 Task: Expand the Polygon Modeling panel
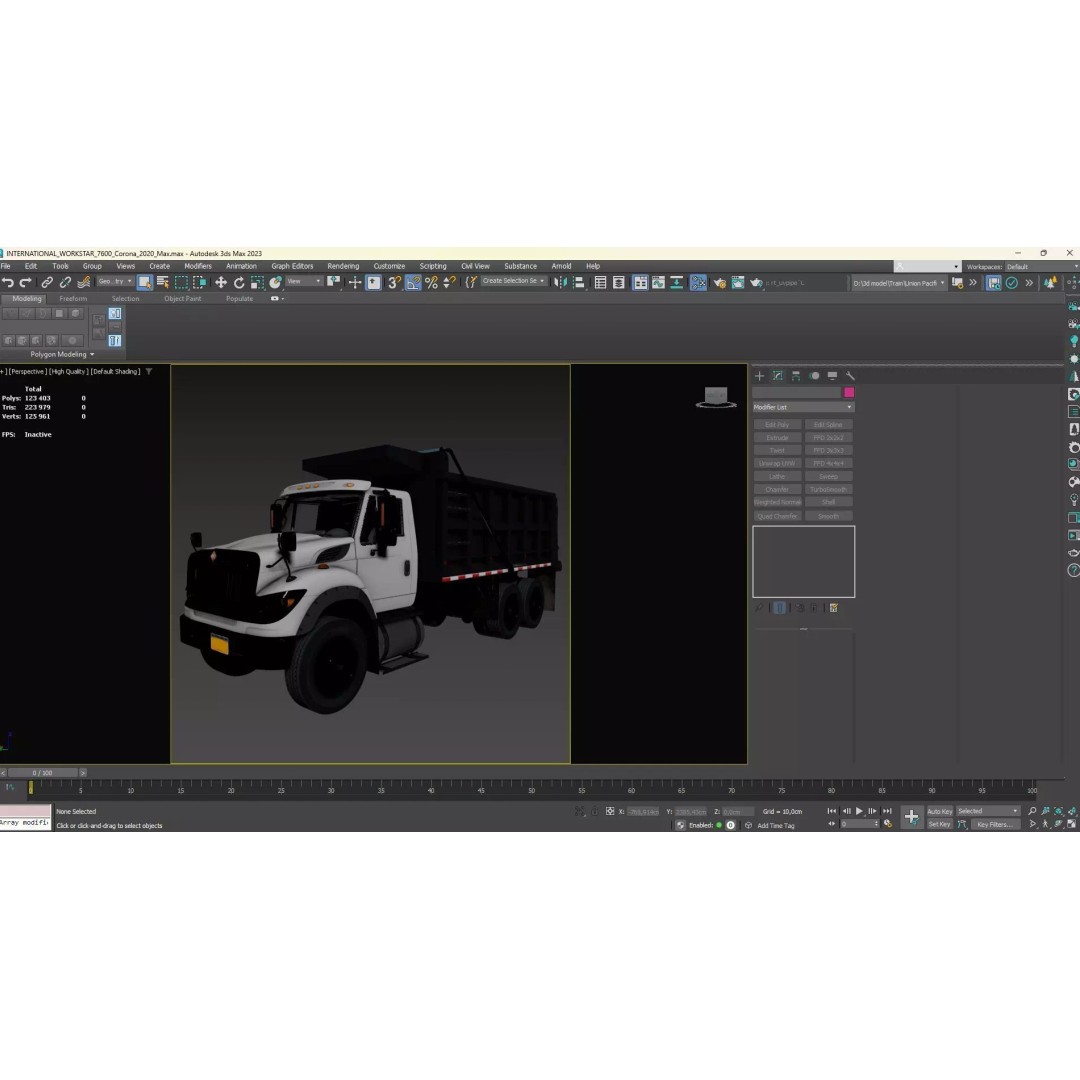(x=62, y=354)
